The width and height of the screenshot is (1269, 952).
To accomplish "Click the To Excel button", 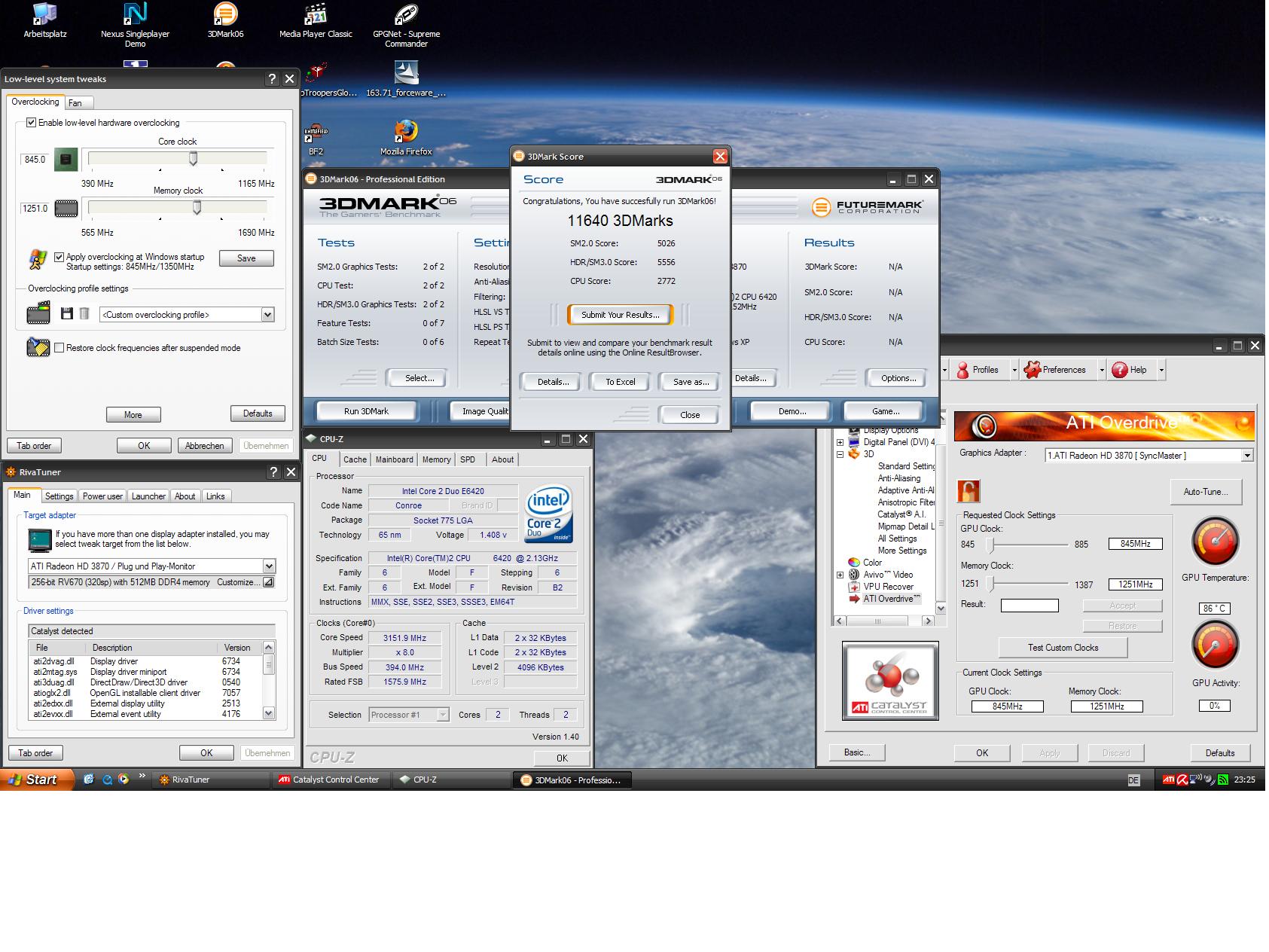I will coord(621,382).
